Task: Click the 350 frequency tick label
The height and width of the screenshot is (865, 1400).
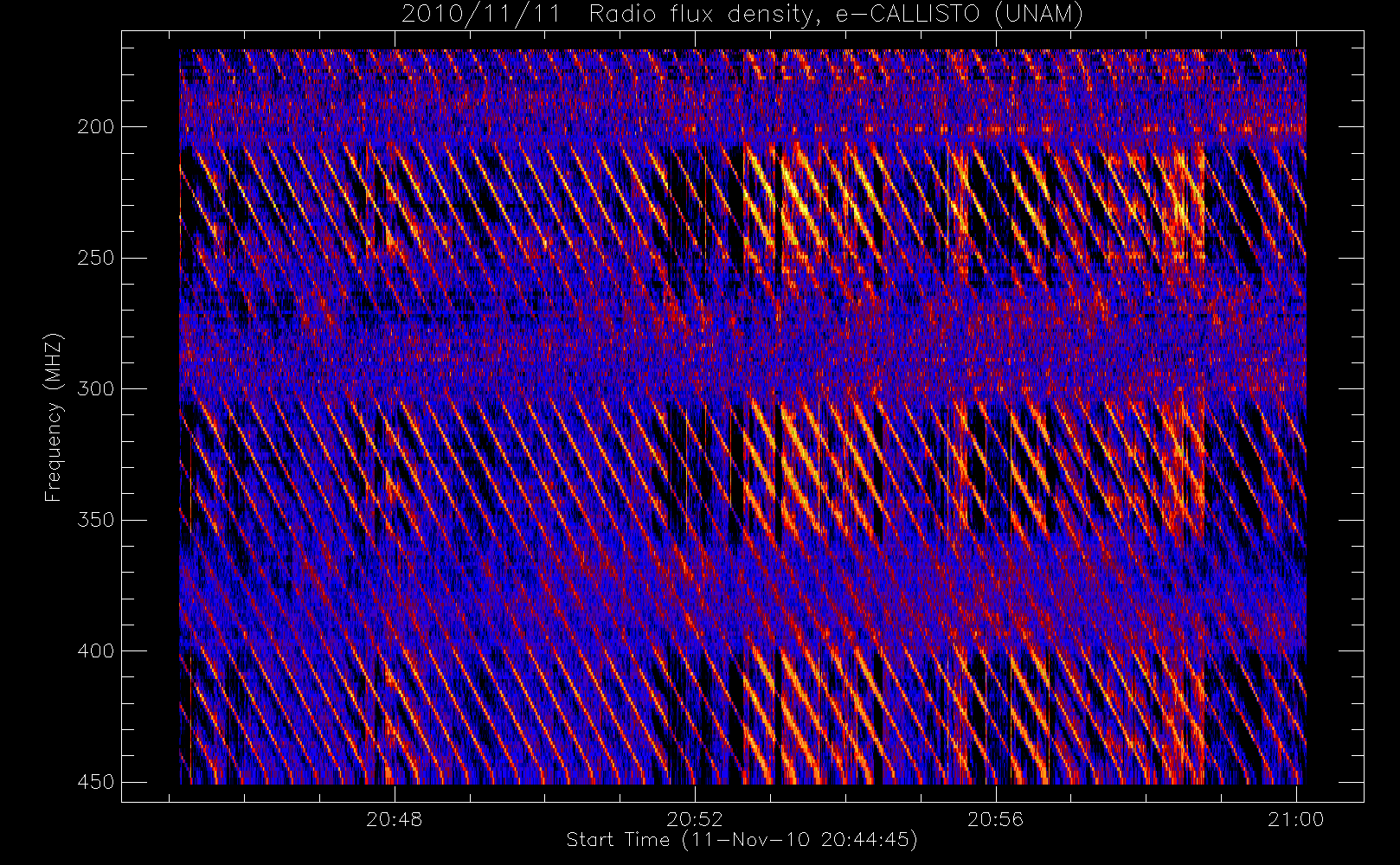Action: pyautogui.click(x=95, y=520)
